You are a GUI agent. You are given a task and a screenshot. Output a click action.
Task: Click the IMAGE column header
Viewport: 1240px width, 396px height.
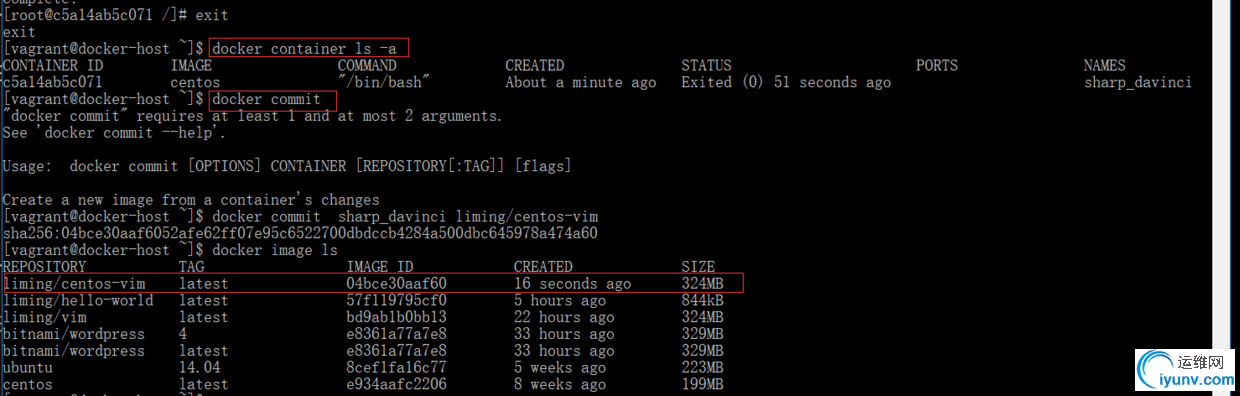pos(191,65)
